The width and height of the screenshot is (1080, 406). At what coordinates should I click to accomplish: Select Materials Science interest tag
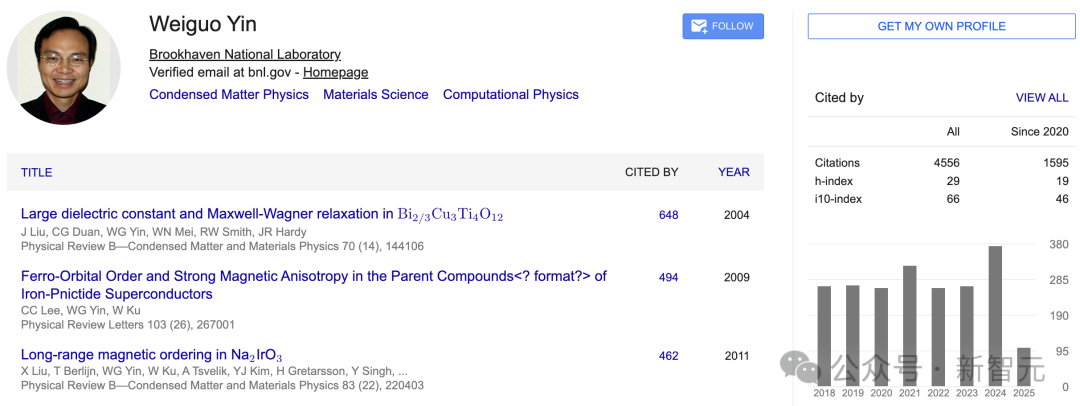[375, 94]
